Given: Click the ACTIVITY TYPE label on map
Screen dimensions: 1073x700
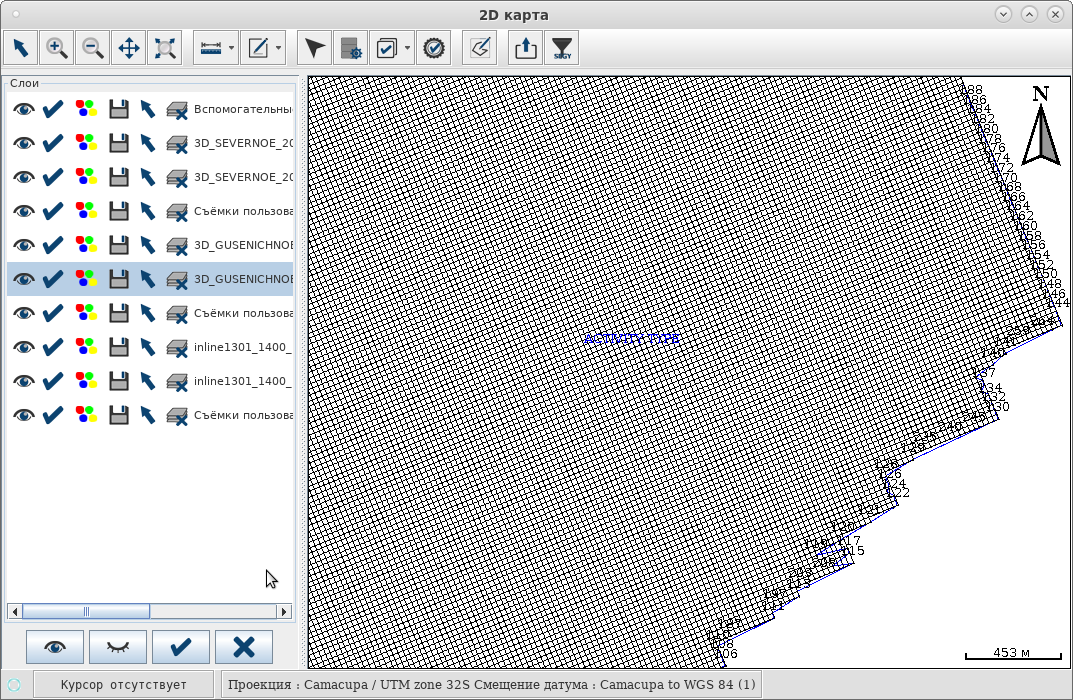Looking at the screenshot, I should 631,339.
